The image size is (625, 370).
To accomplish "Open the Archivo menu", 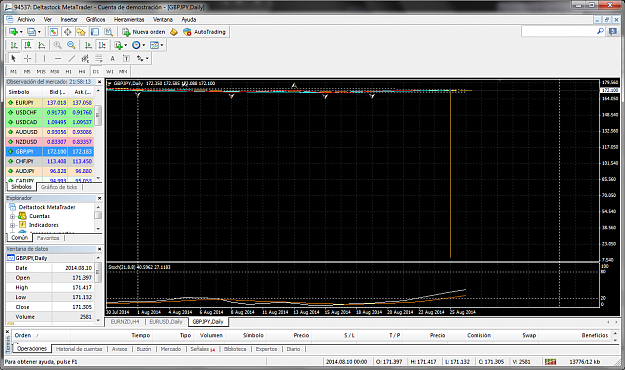I will [x=26, y=19].
